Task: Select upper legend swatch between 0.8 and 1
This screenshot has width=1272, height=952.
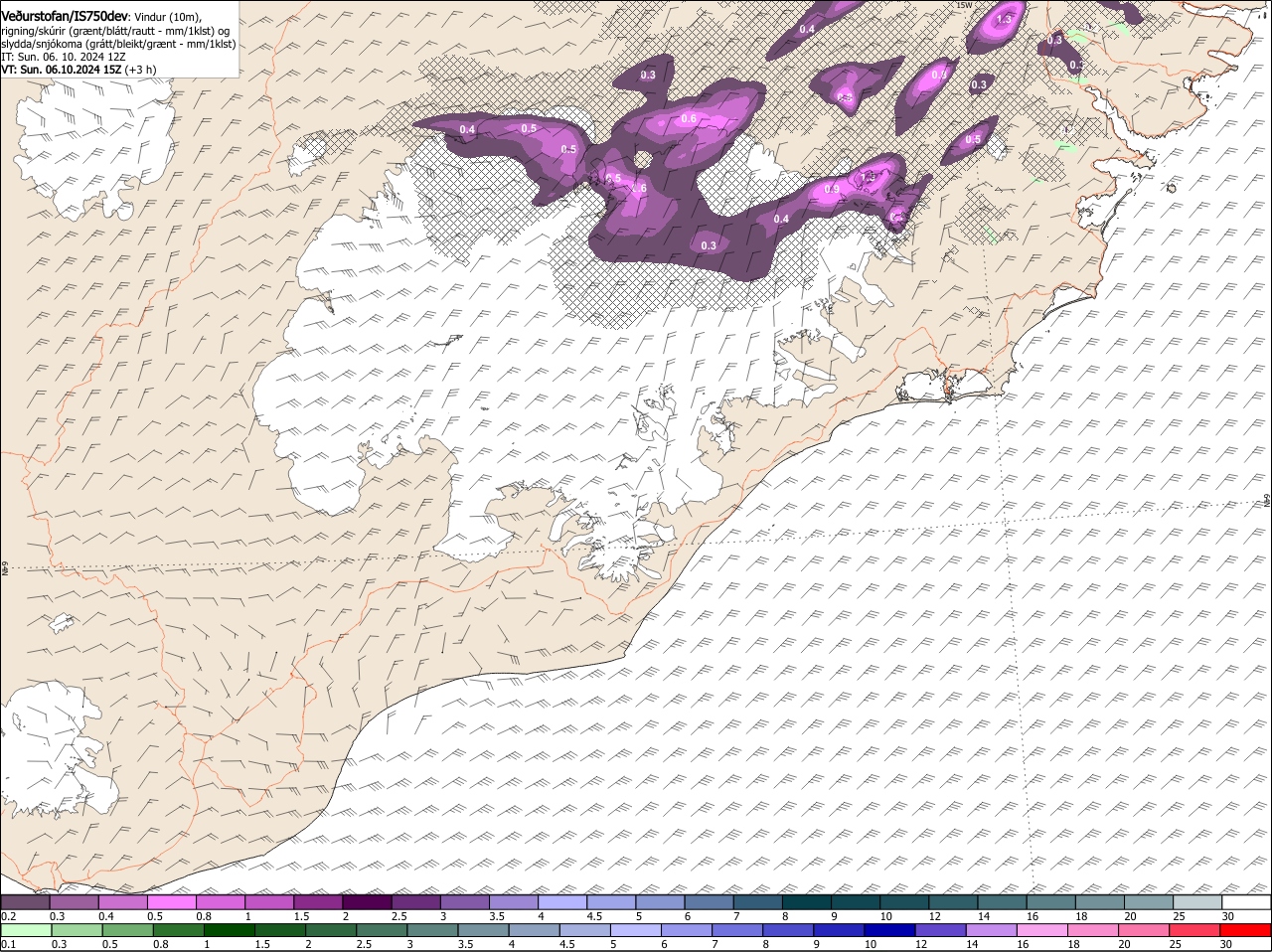Action: tap(220, 902)
